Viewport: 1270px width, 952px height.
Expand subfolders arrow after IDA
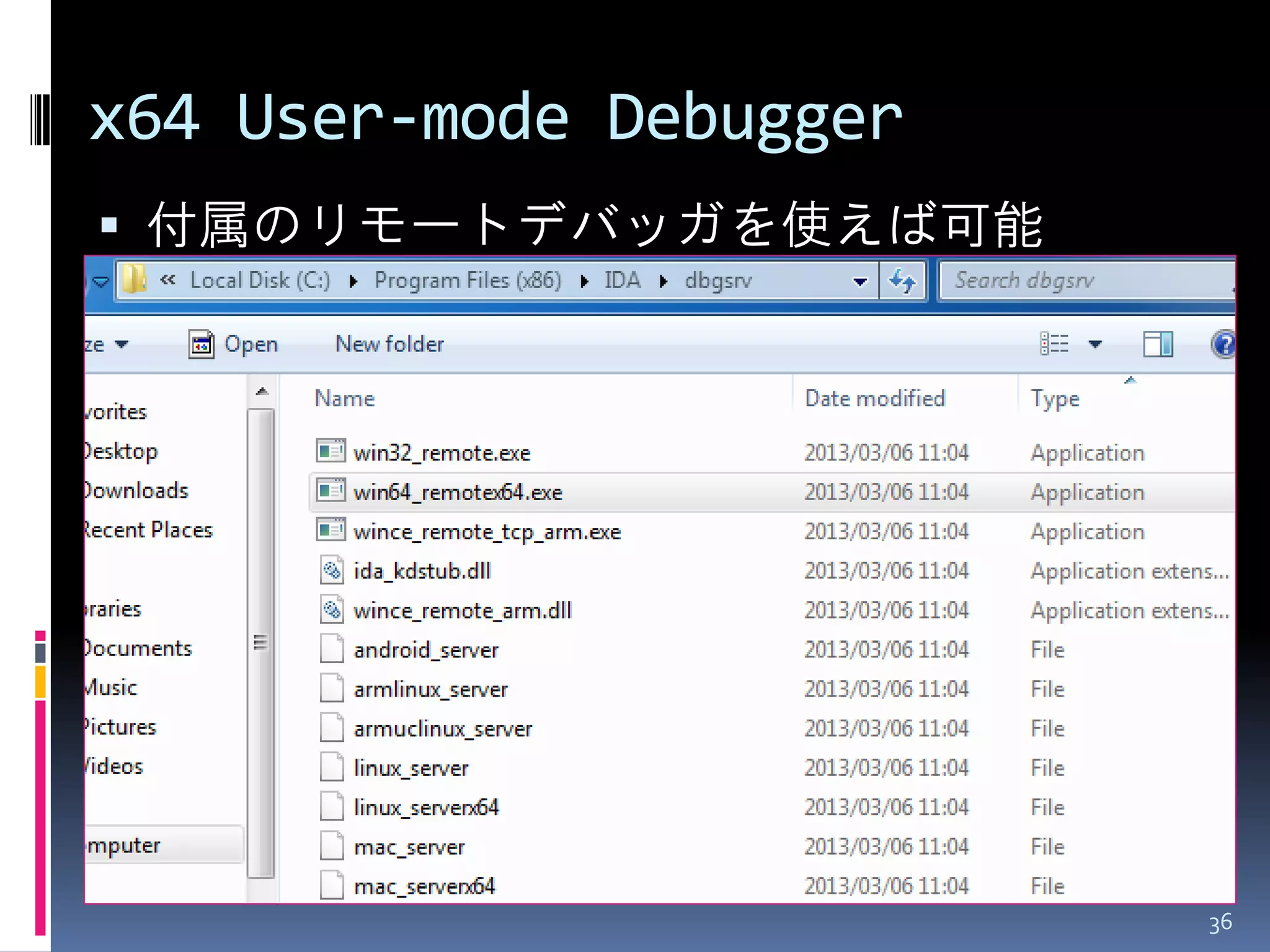point(664,281)
